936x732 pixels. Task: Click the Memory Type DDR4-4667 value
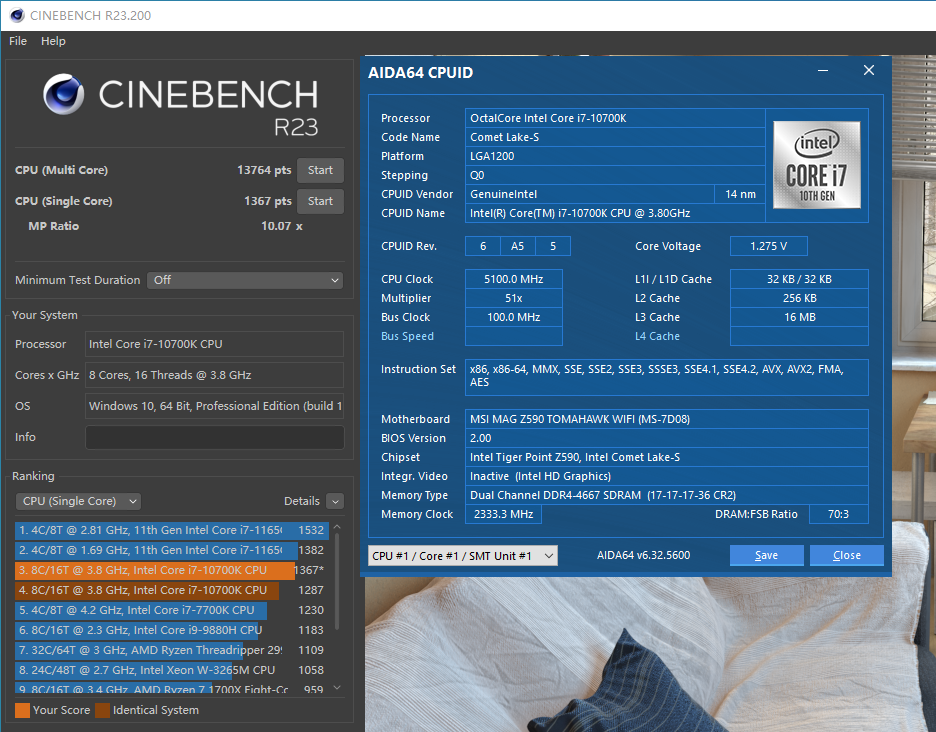pyautogui.click(x=667, y=495)
